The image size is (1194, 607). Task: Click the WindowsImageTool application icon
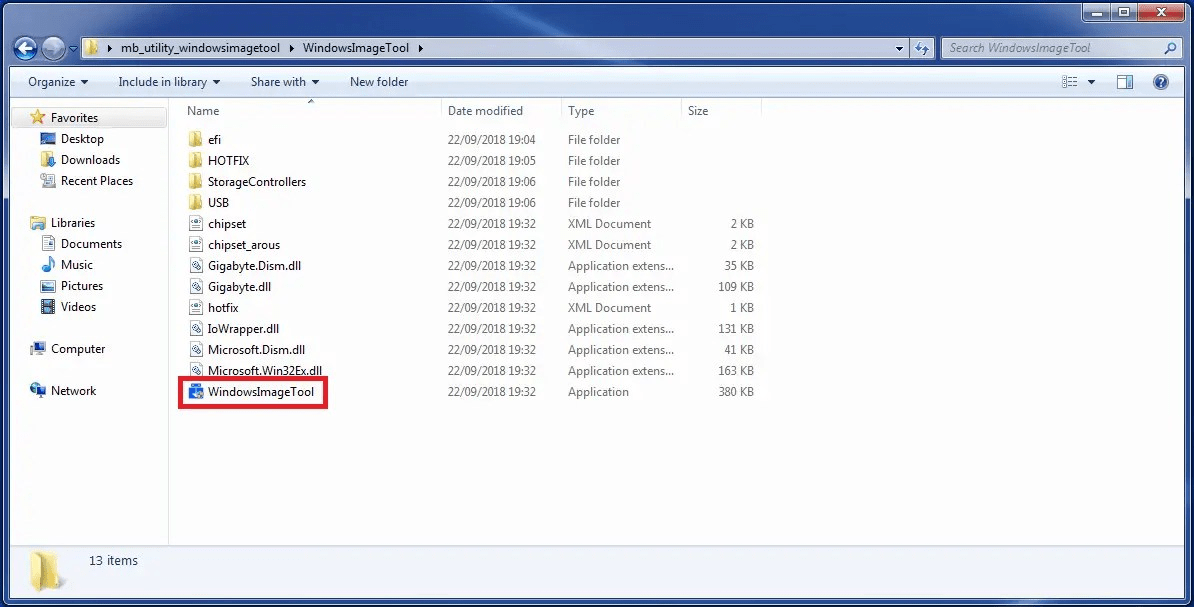coord(195,392)
